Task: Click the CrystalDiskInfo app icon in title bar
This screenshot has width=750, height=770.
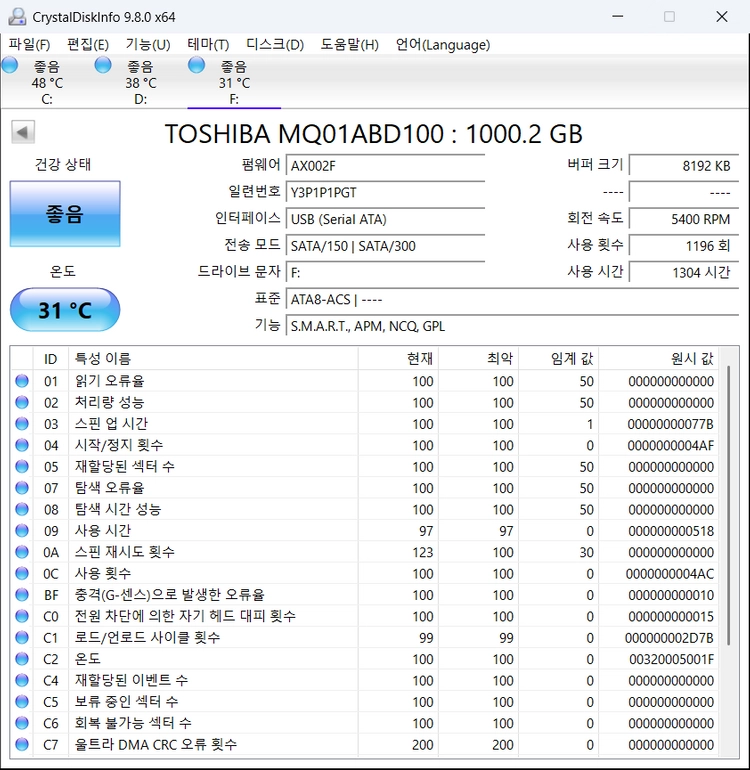Action: click(17, 17)
